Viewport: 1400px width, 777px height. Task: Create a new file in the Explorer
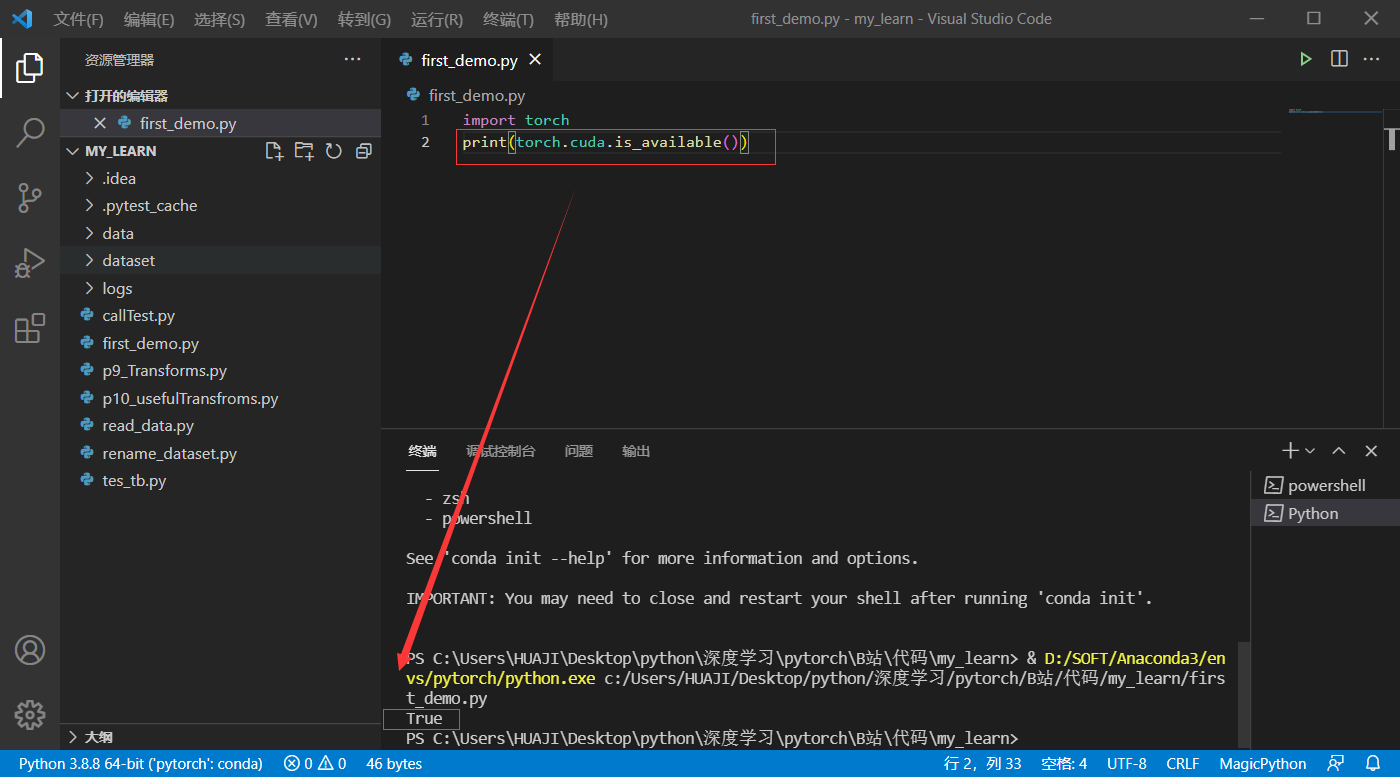(274, 150)
